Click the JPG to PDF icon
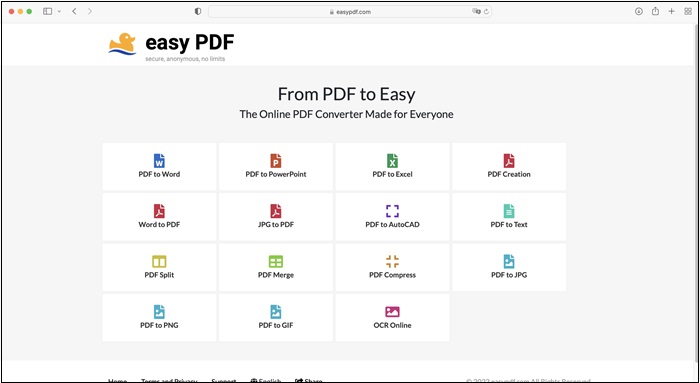This screenshot has height=383, width=700. click(275, 211)
